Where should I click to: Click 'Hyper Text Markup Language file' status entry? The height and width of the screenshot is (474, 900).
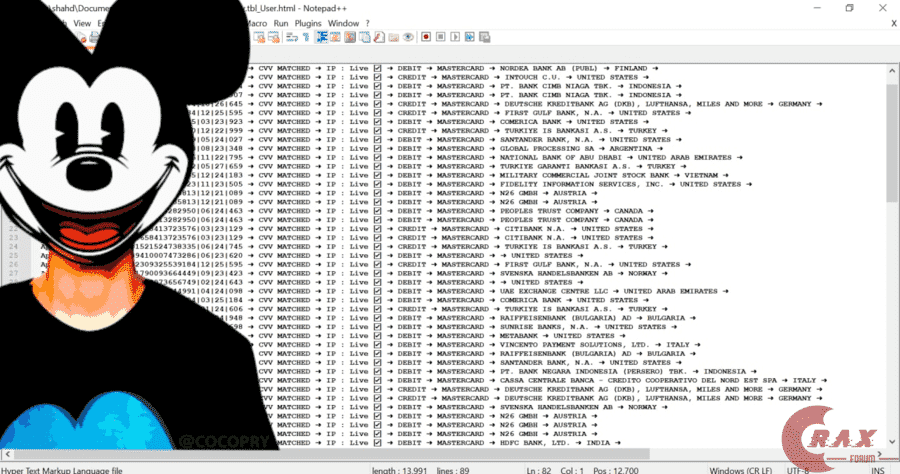point(62,471)
